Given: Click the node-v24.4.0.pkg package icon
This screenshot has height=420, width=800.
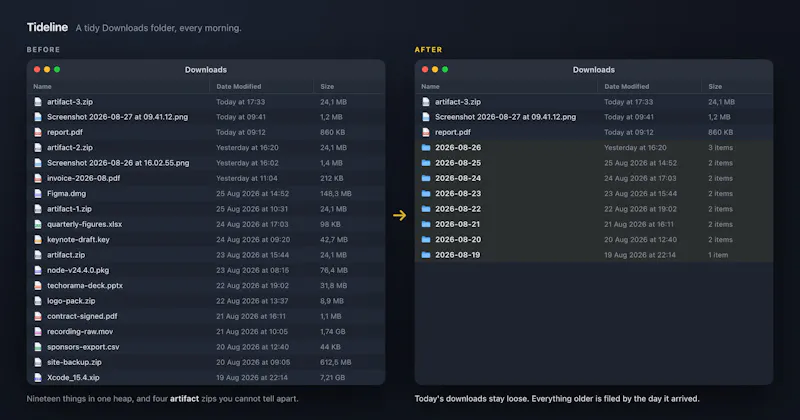Looking at the screenshot, I should [38, 270].
